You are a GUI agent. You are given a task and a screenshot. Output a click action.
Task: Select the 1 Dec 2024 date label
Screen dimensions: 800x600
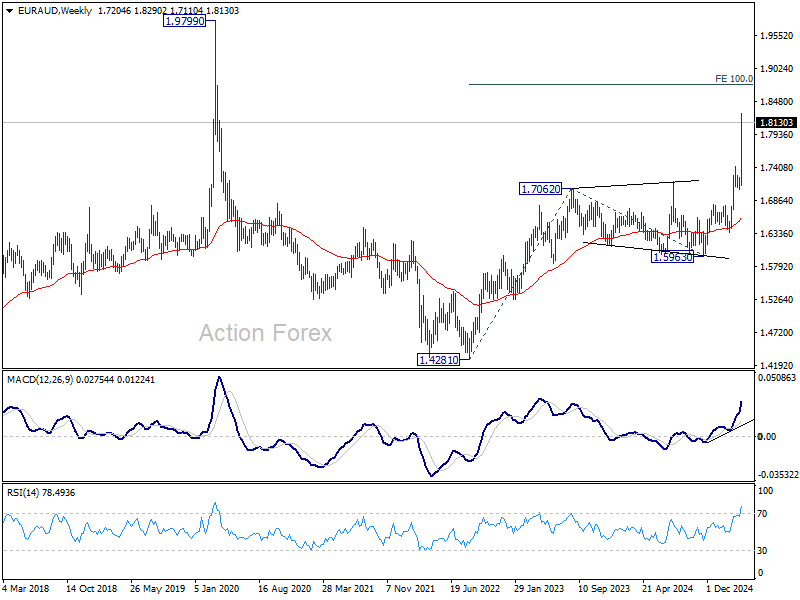pyautogui.click(x=730, y=588)
